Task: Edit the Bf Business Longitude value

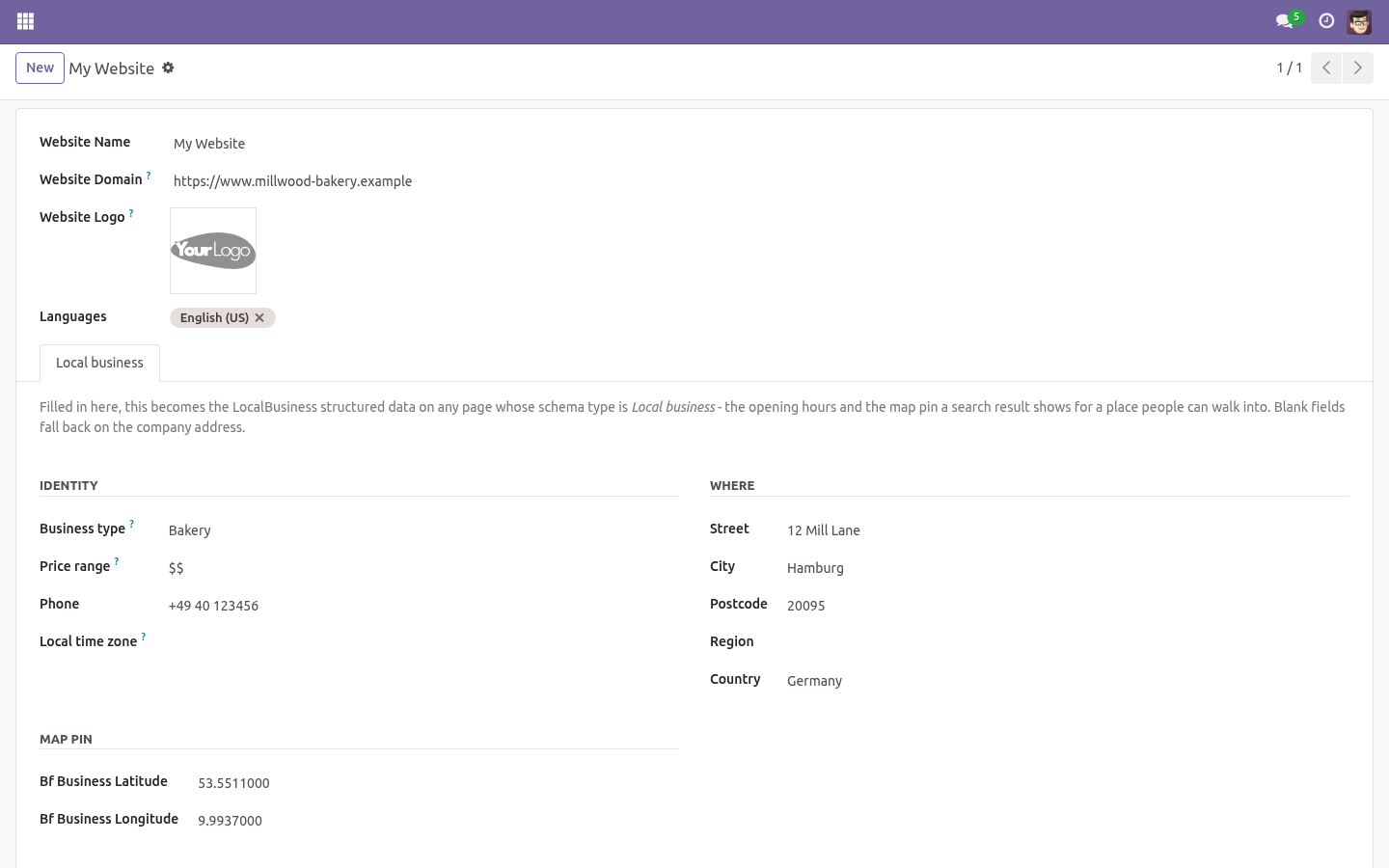Action: pyautogui.click(x=436, y=821)
